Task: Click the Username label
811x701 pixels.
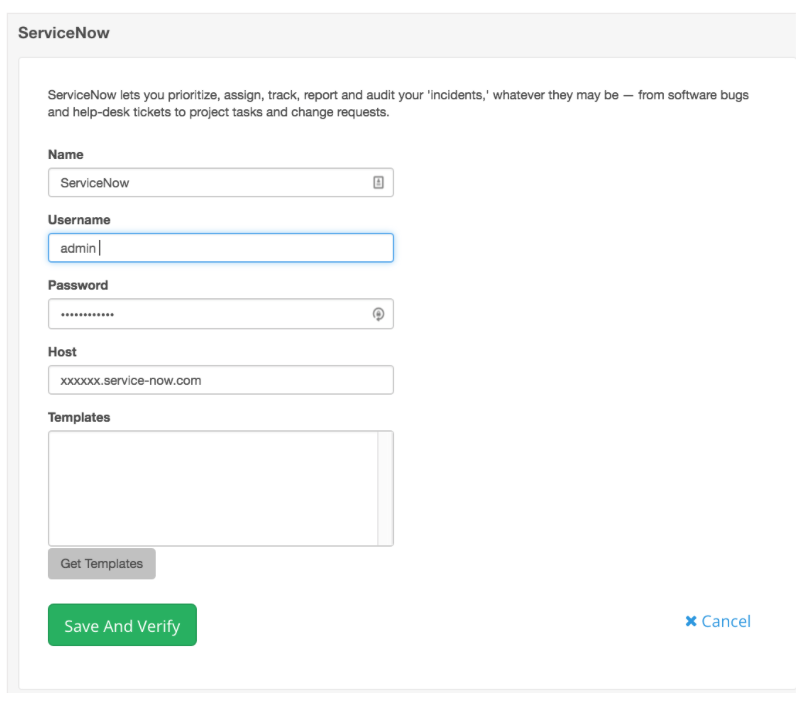Action: click(79, 220)
